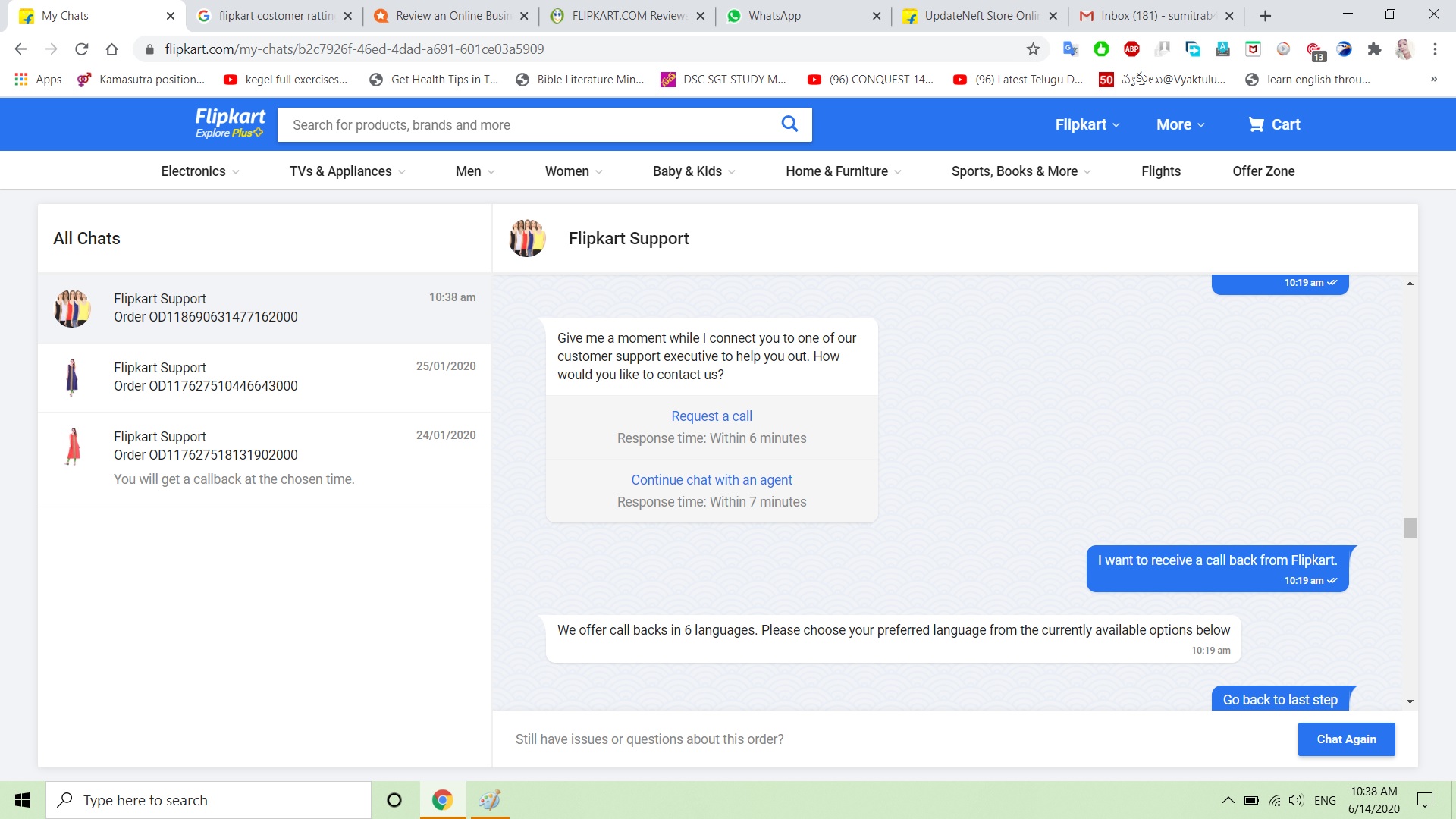Click the bookmark/star icon in address bar
The height and width of the screenshot is (819, 1456).
click(x=1033, y=49)
